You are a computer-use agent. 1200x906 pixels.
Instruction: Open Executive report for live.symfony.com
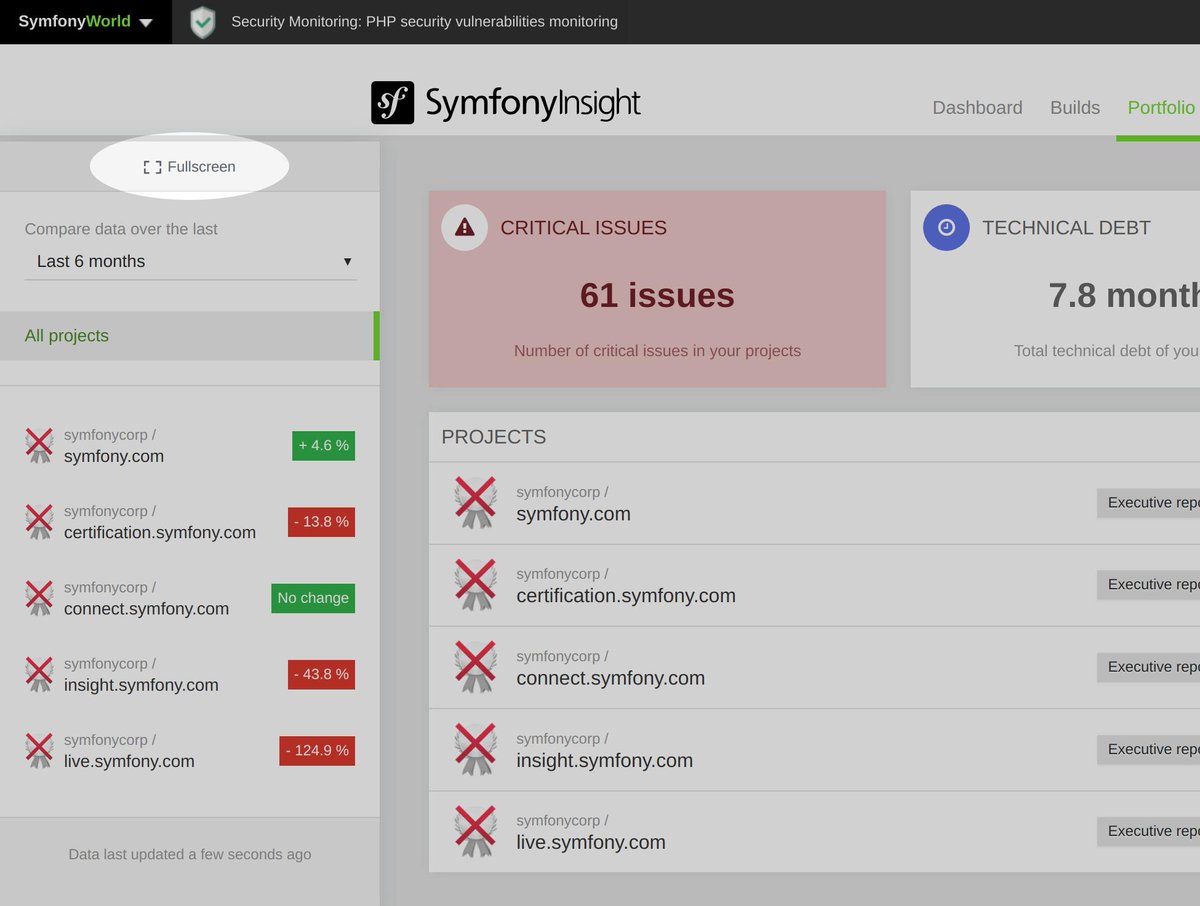coord(1148,831)
